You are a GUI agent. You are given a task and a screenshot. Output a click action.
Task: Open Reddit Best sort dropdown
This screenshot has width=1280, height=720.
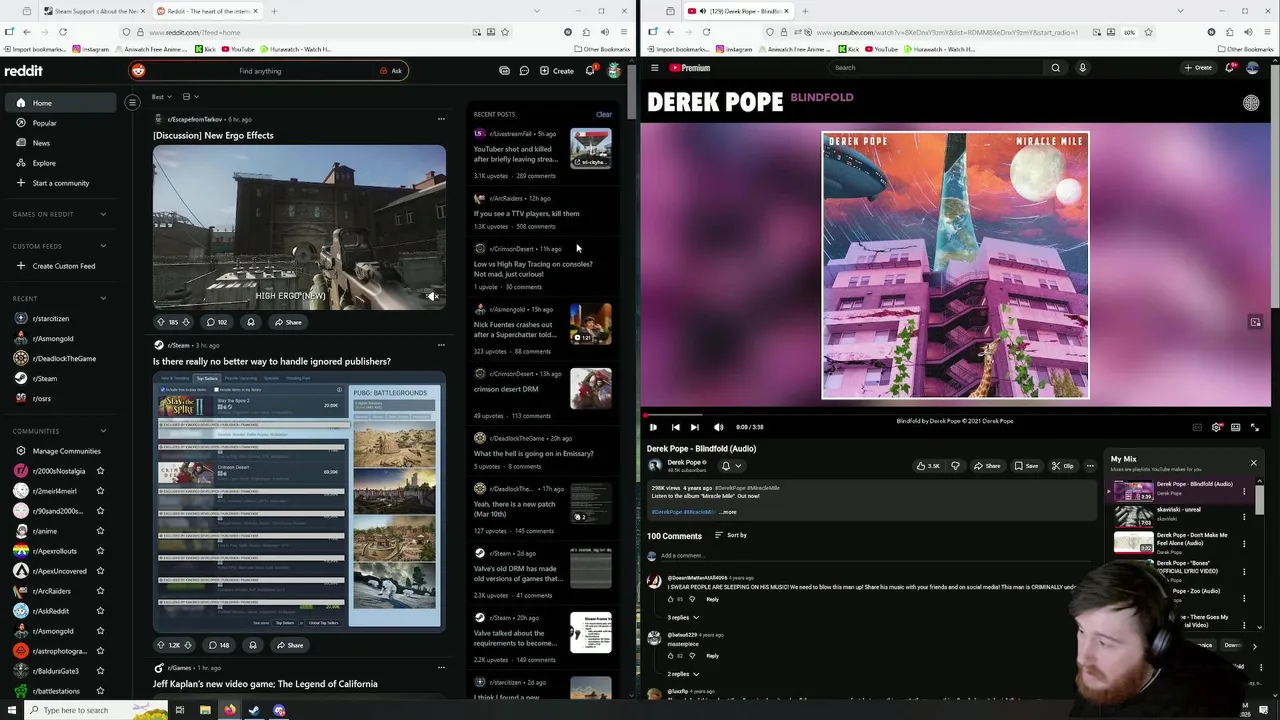pyautogui.click(x=162, y=97)
